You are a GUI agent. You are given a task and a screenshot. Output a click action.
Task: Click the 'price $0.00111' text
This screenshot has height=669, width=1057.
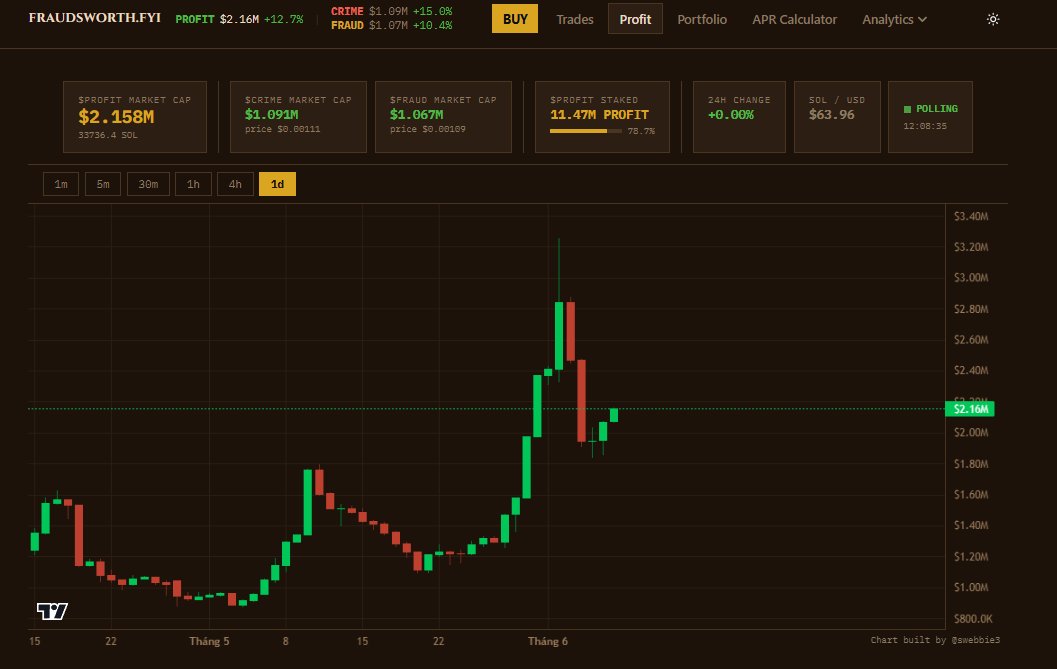282,129
